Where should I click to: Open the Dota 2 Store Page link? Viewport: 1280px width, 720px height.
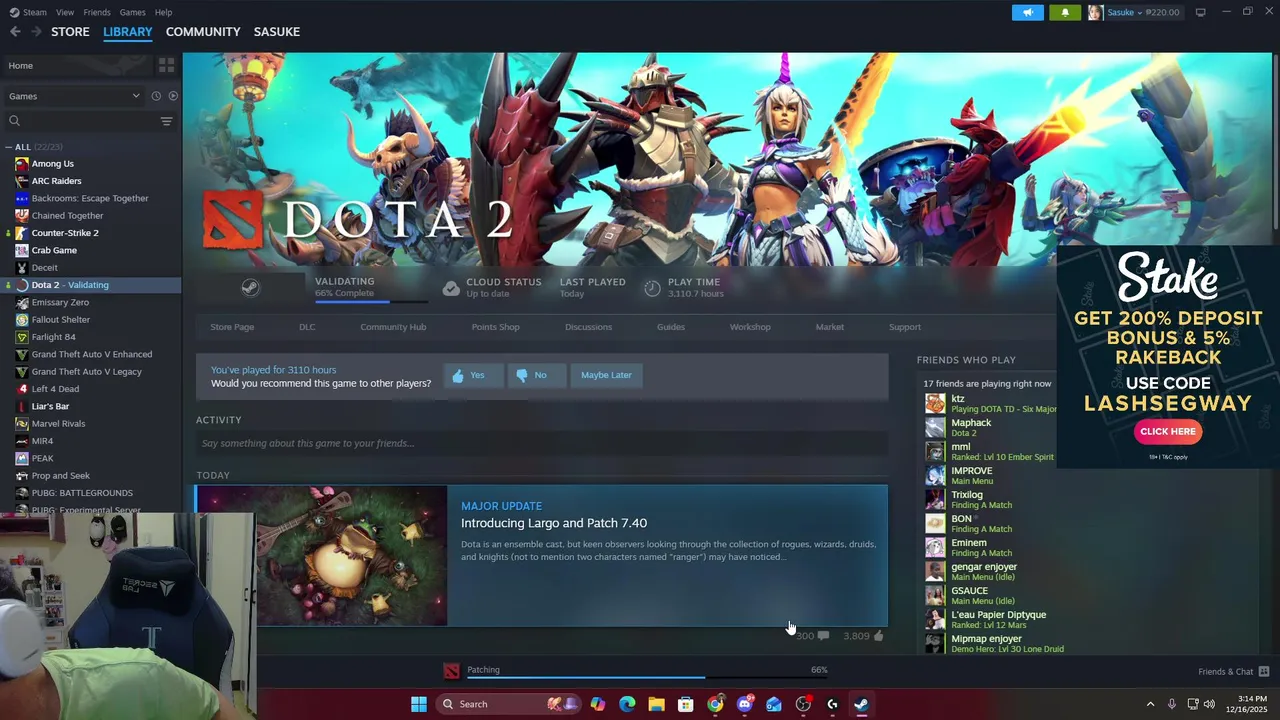232,327
